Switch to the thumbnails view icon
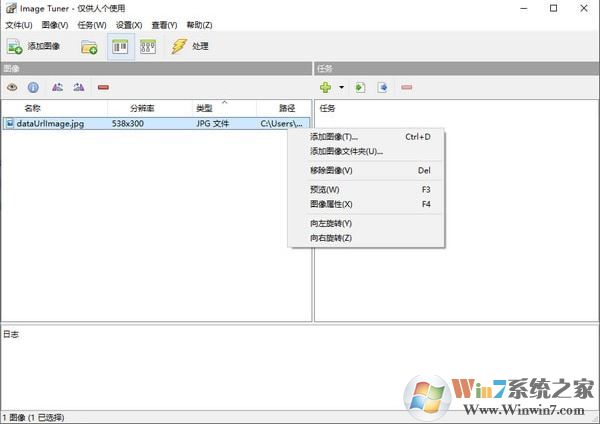 (x=147, y=47)
